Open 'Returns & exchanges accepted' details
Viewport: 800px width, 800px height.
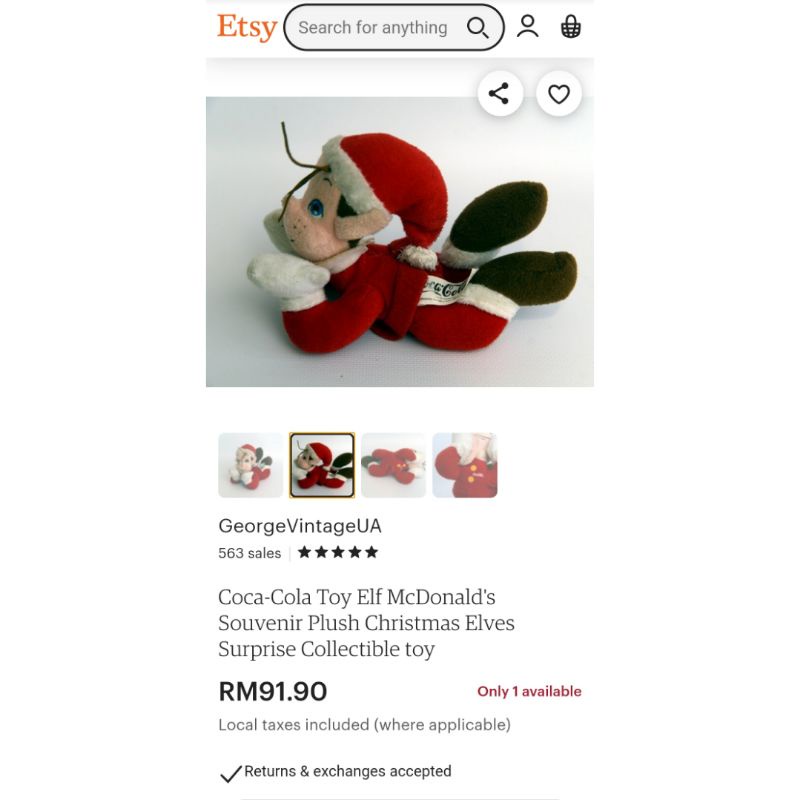347,771
